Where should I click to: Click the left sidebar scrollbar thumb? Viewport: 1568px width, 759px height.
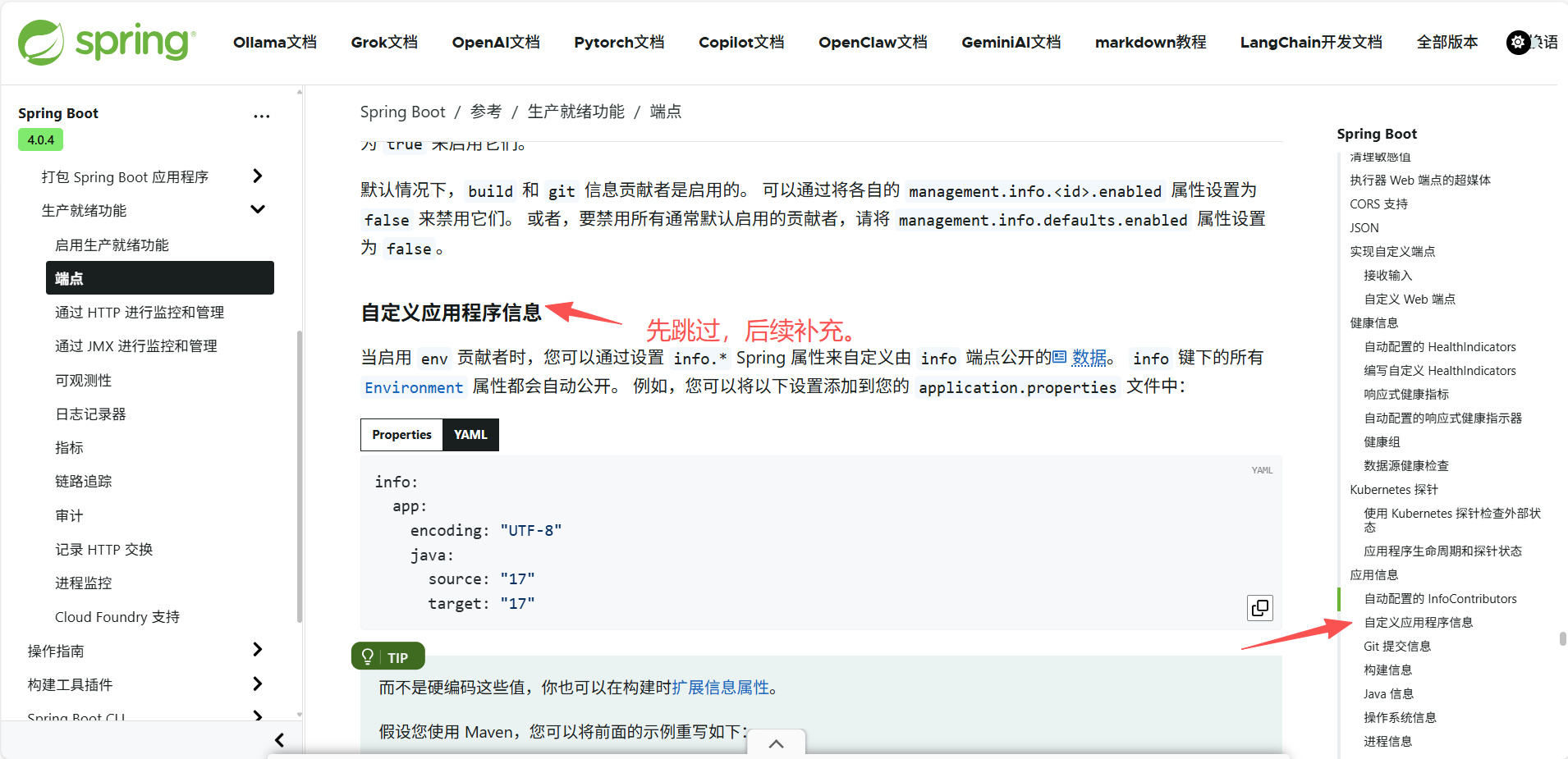(299, 476)
